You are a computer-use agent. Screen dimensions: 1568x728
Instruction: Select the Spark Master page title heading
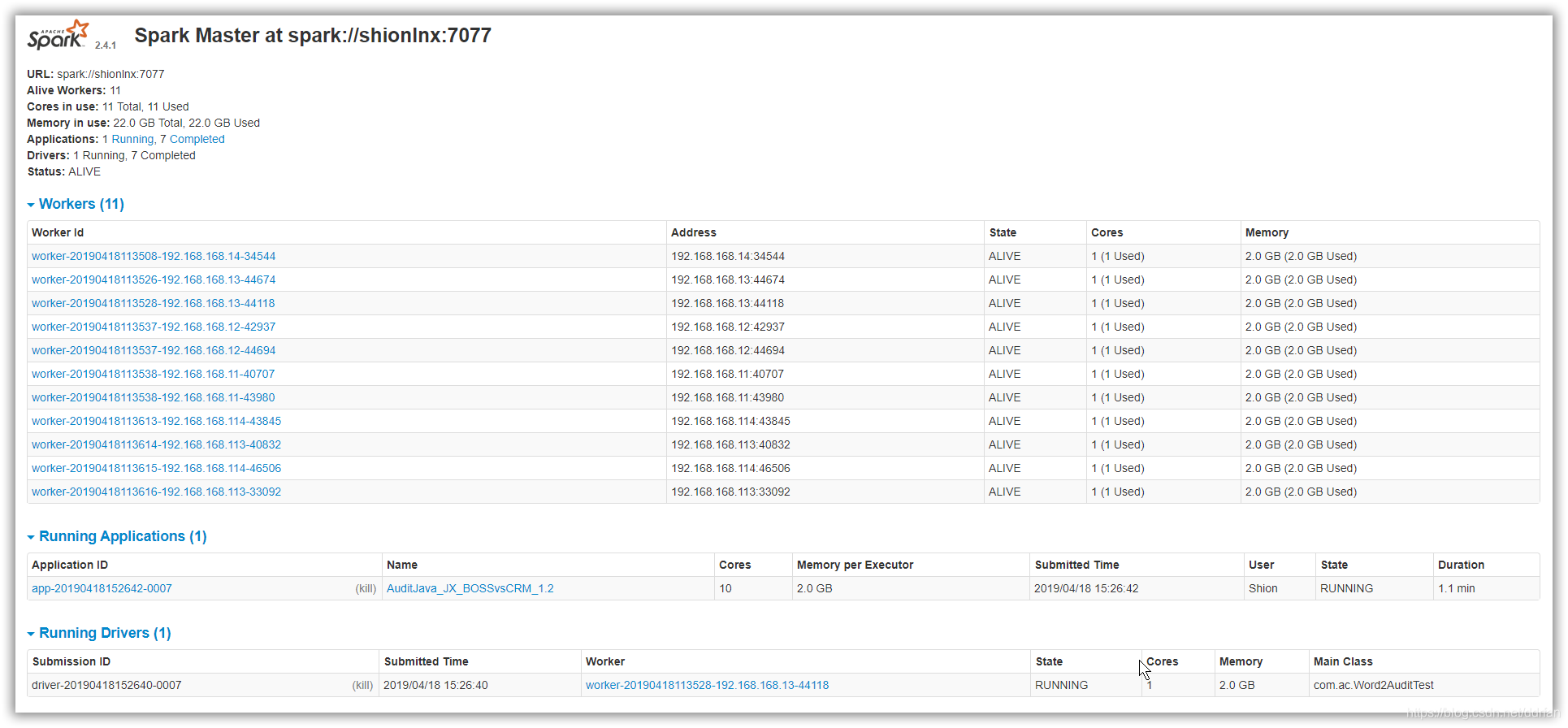(x=313, y=36)
